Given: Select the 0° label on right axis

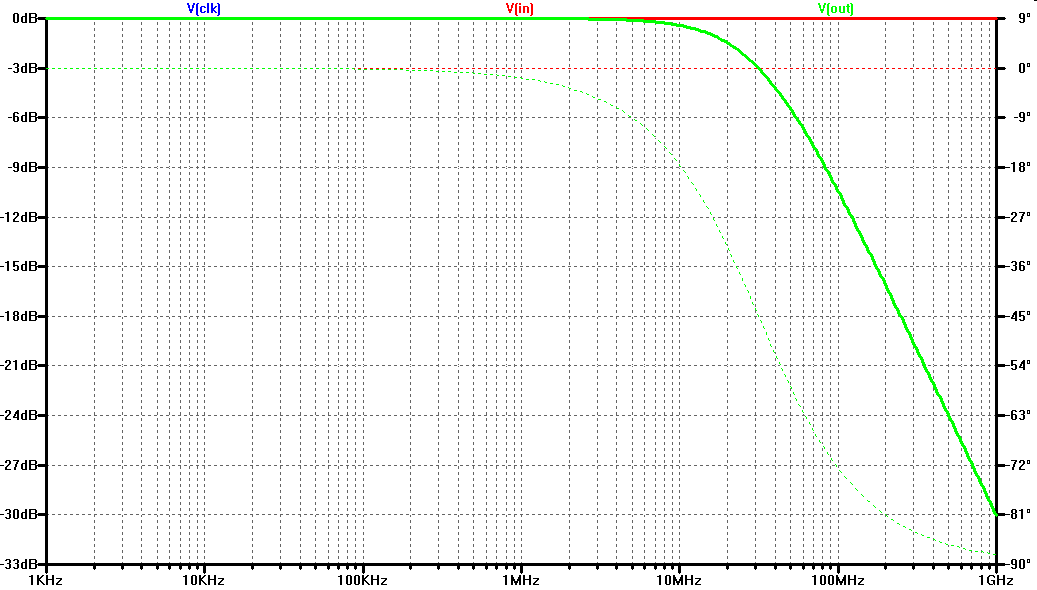Looking at the screenshot, I should (1024, 69).
